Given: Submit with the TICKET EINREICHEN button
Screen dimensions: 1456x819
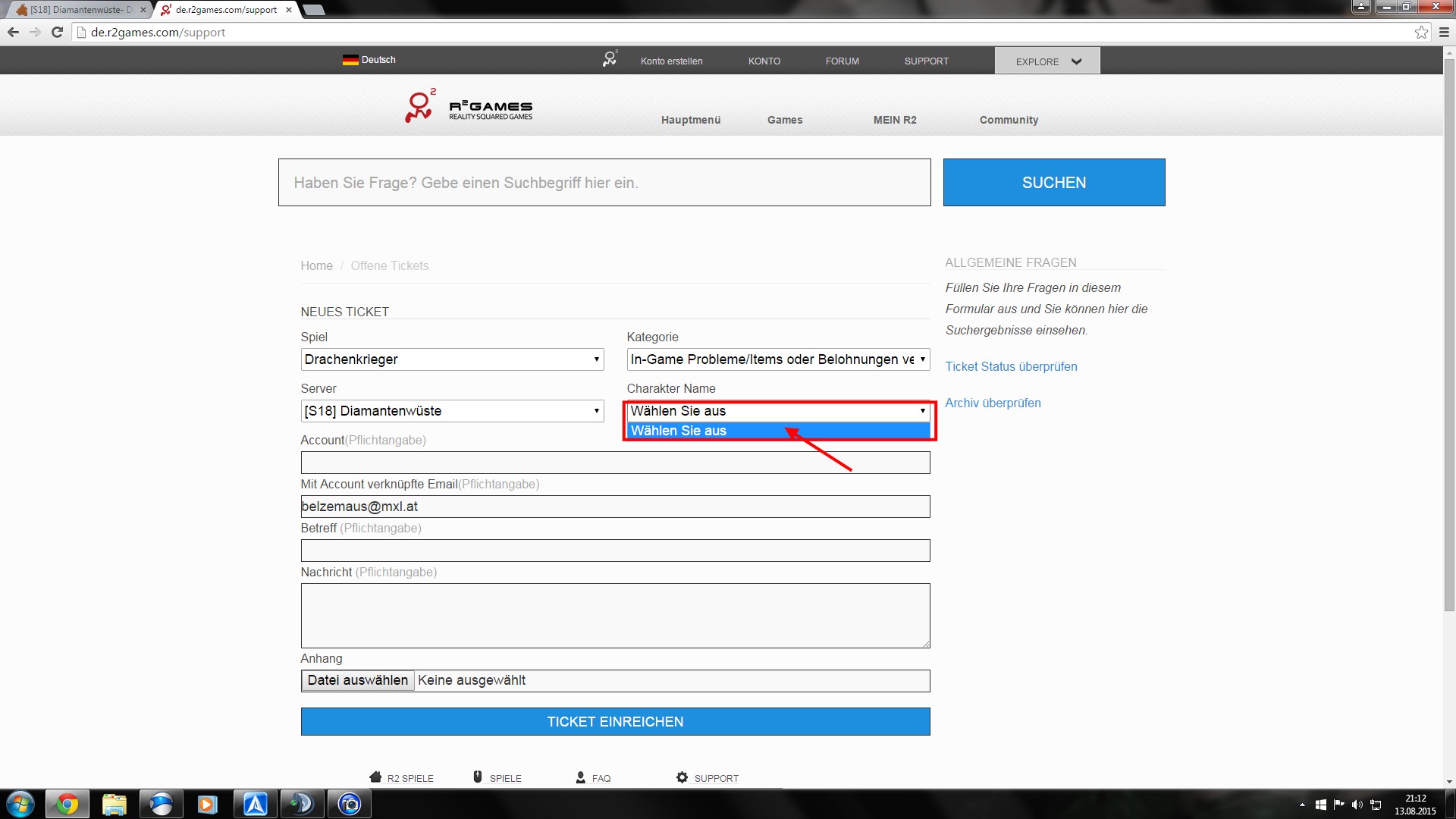Looking at the screenshot, I should click(x=615, y=722).
